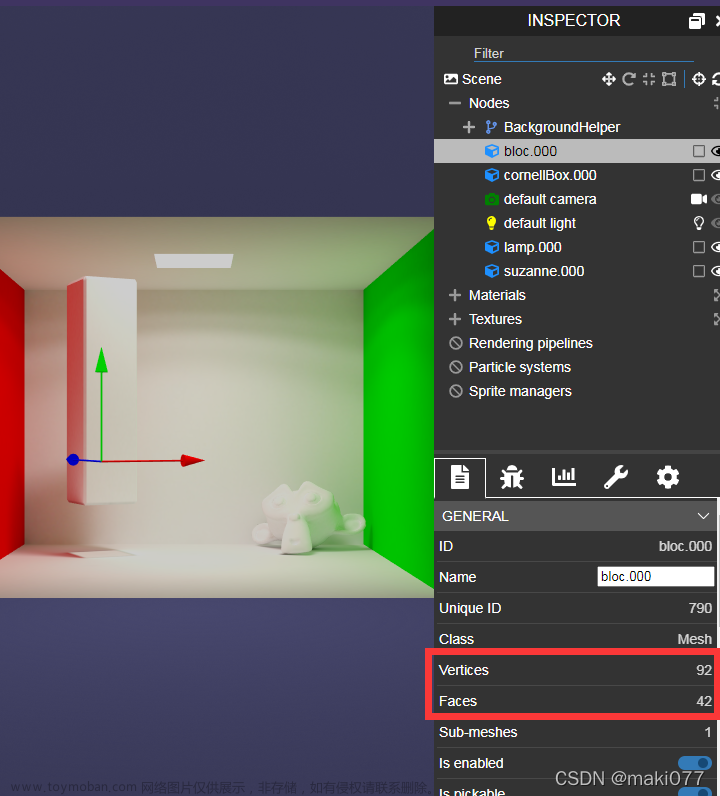Image resolution: width=720 pixels, height=796 pixels.
Task: Toggle the default light bulb outline icon
Action: (699, 223)
